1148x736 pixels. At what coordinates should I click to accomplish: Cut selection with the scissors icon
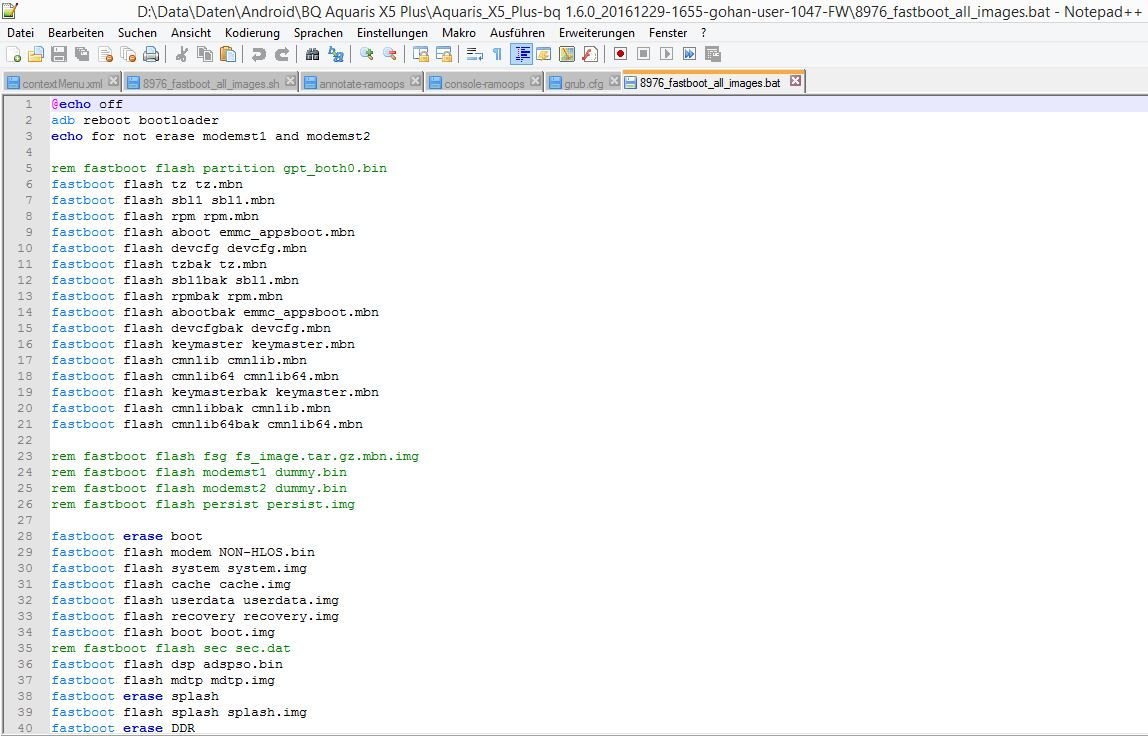click(182, 54)
